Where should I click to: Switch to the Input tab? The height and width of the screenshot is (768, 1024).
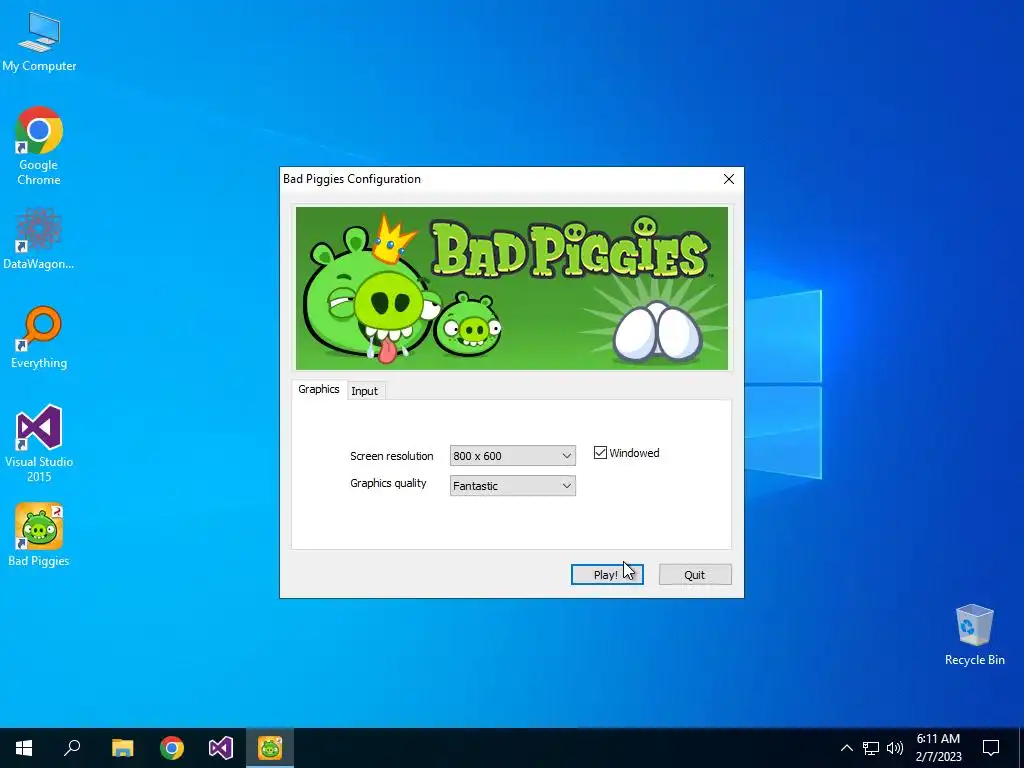click(364, 391)
